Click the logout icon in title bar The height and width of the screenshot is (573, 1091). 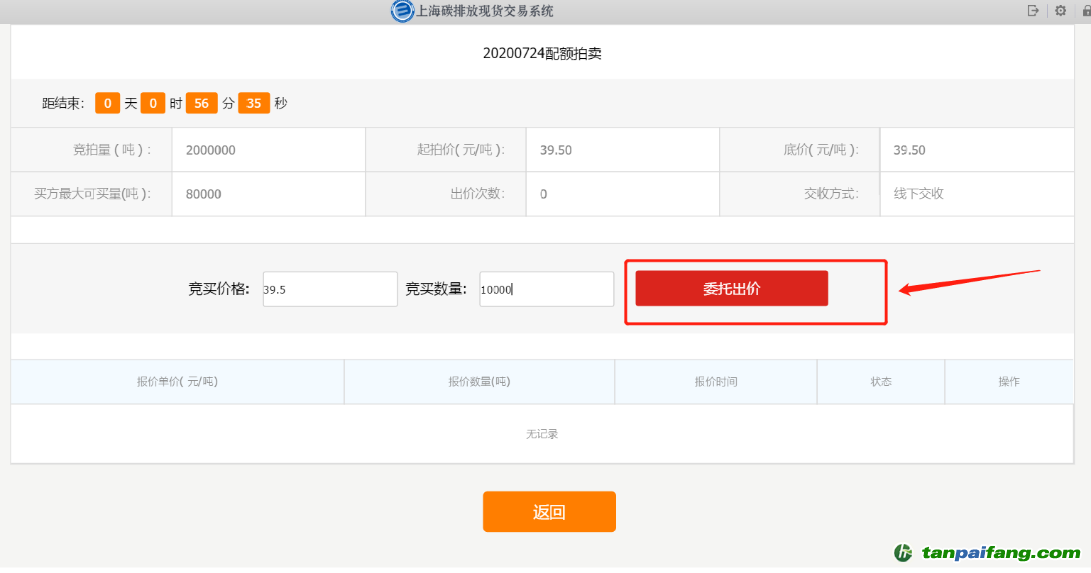[x=1033, y=11]
